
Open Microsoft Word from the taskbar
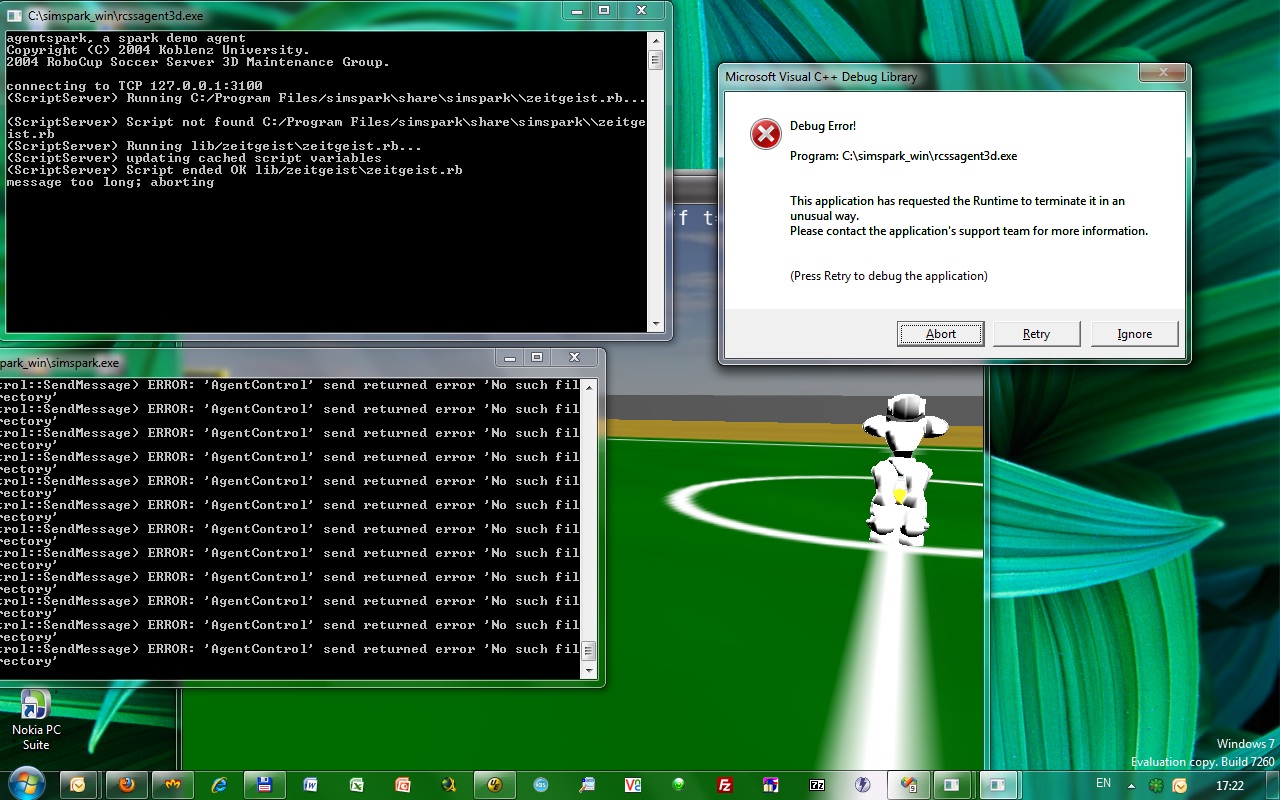(x=311, y=785)
